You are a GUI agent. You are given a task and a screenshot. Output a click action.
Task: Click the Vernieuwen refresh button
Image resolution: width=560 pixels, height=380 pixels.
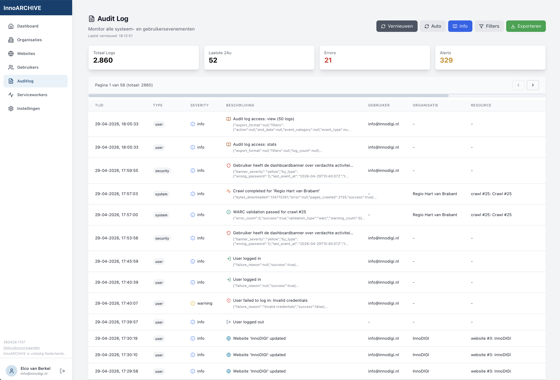click(396, 26)
